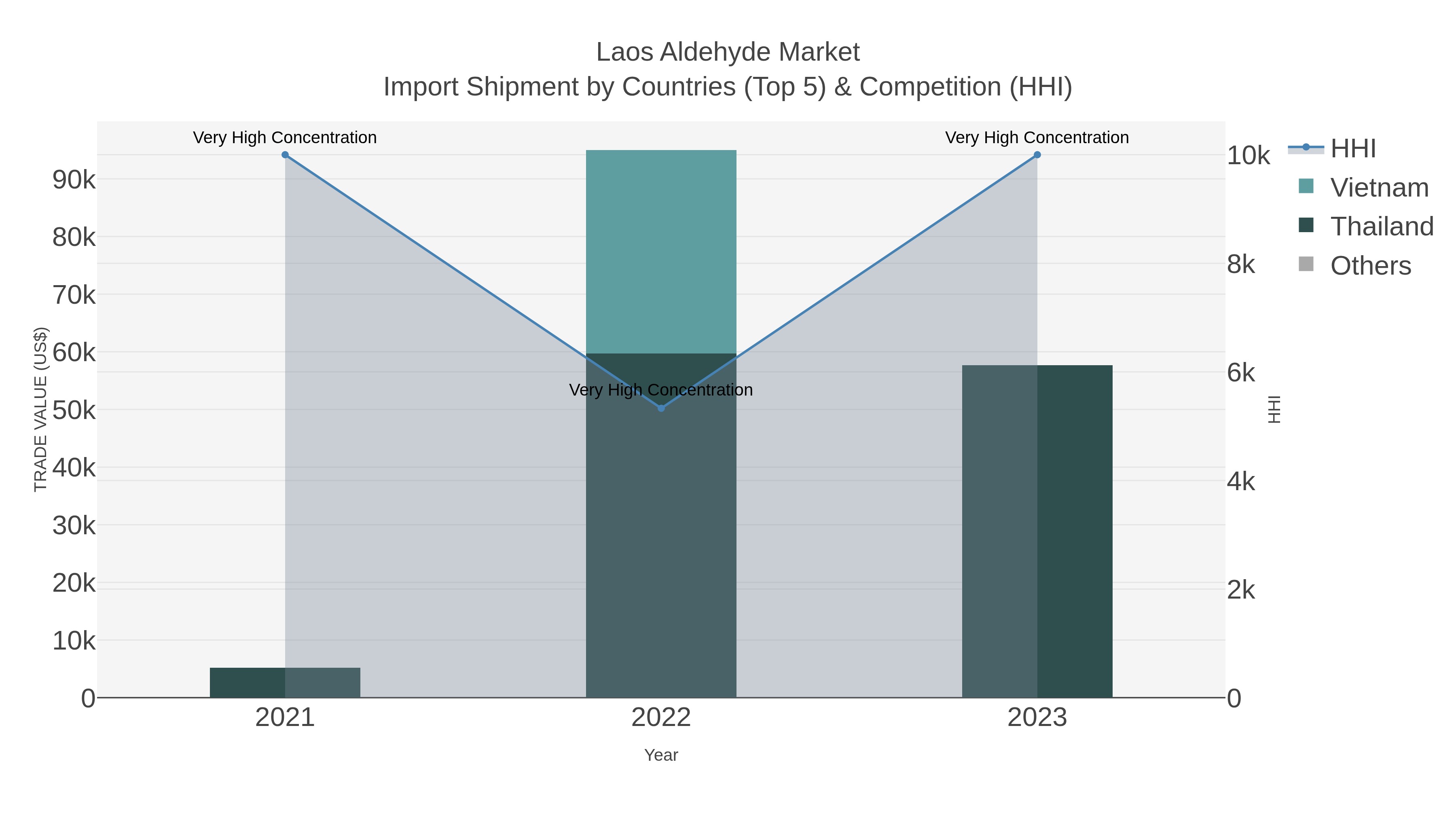Click the Vietnam bar segment for 2022
Image resolution: width=1456 pixels, height=819 pixels.
point(661,252)
